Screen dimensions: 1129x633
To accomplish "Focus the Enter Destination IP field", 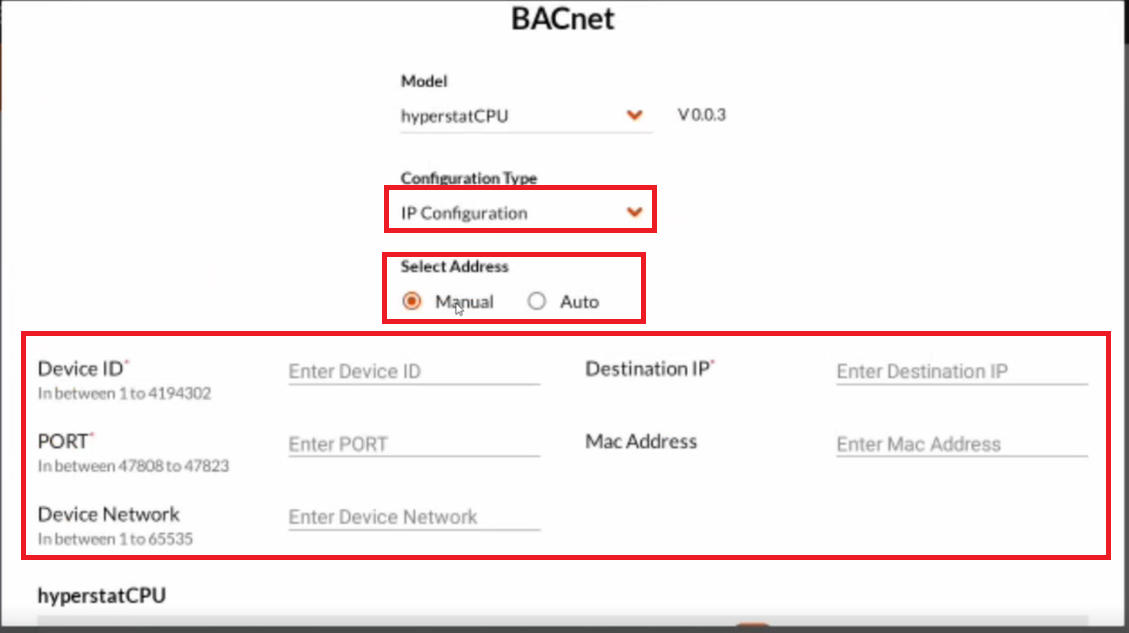I will [x=961, y=372].
